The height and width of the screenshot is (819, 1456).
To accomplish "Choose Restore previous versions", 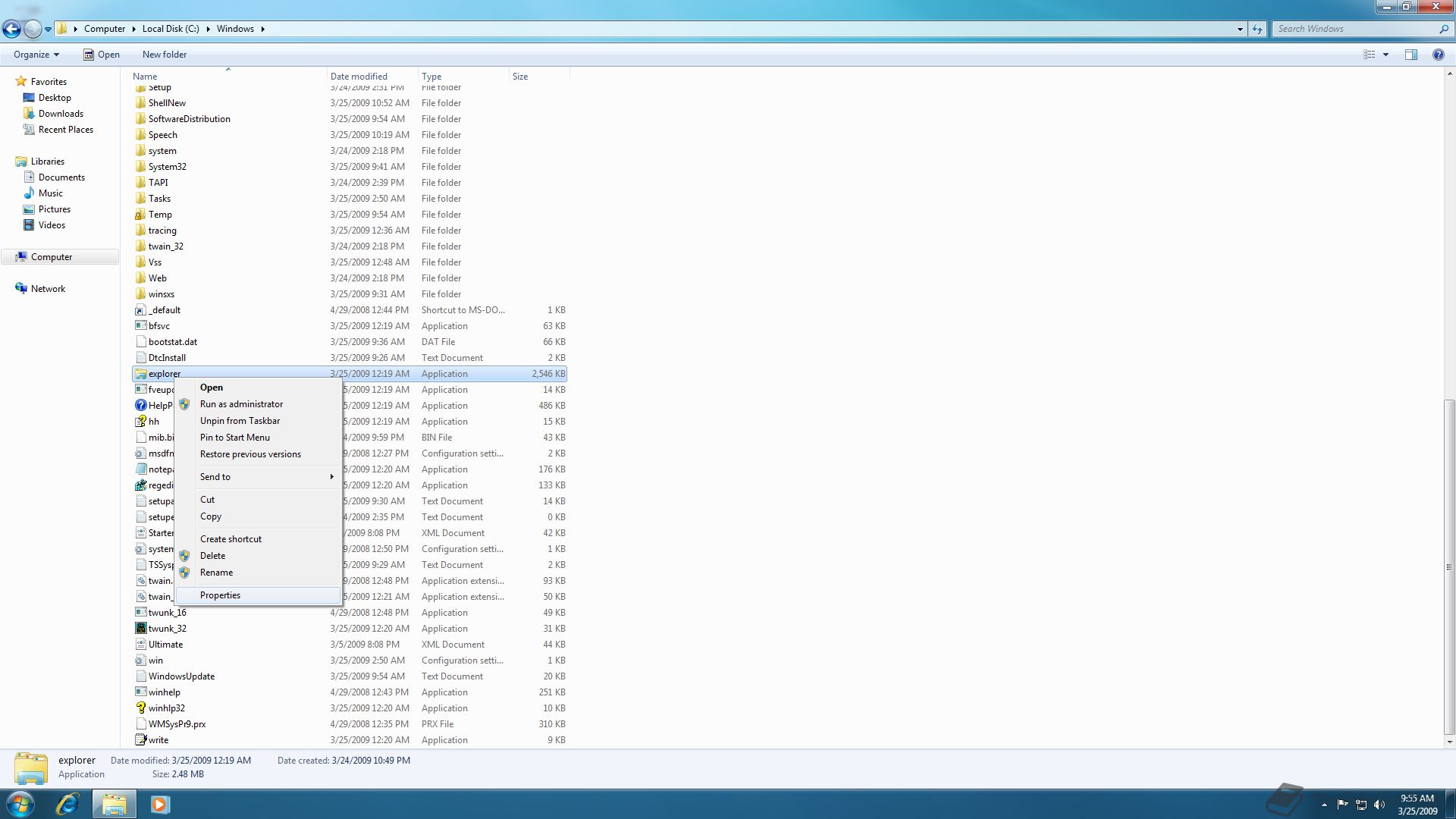I will 258,454.
